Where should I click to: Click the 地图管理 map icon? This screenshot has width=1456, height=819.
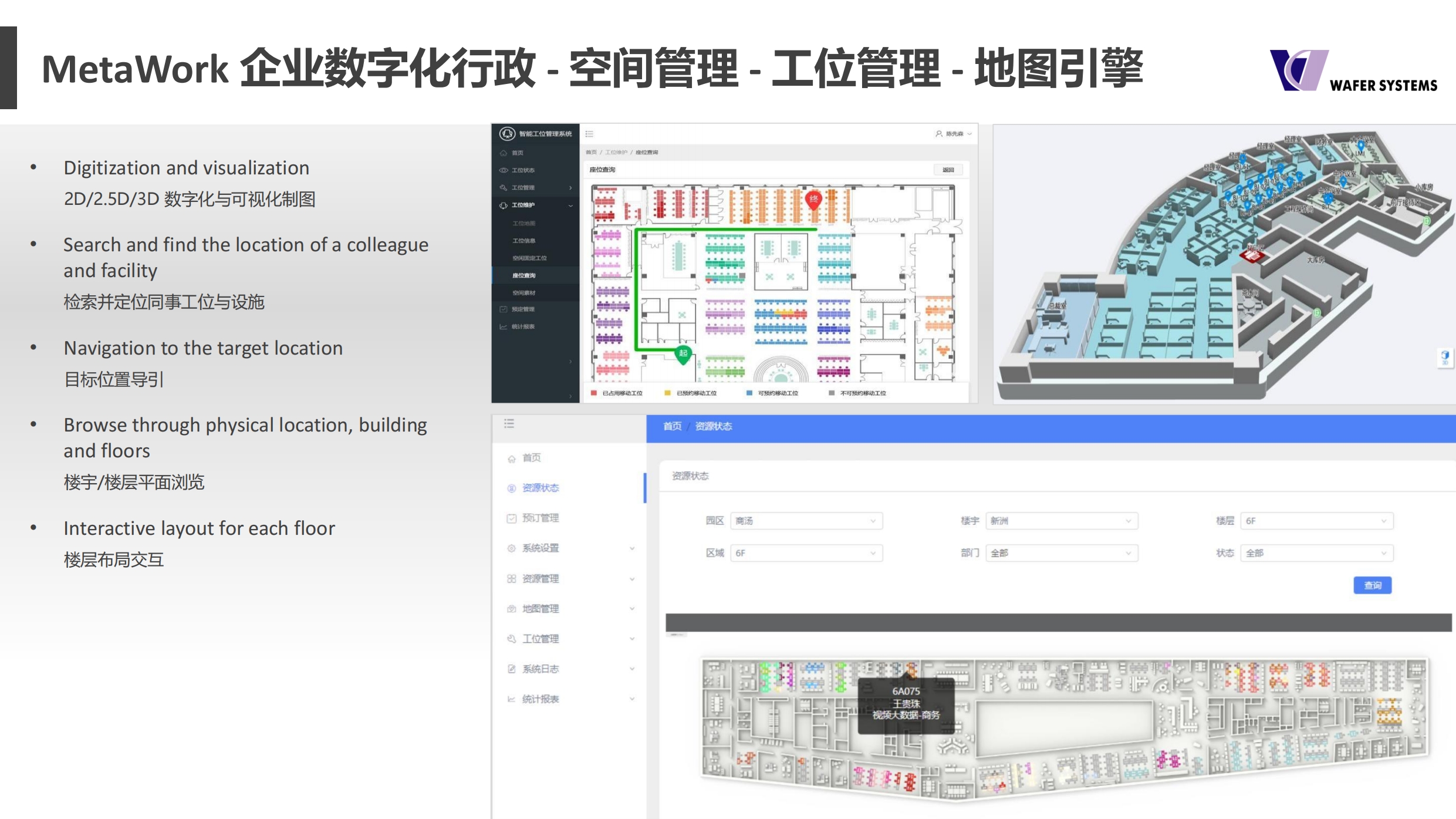point(512,609)
